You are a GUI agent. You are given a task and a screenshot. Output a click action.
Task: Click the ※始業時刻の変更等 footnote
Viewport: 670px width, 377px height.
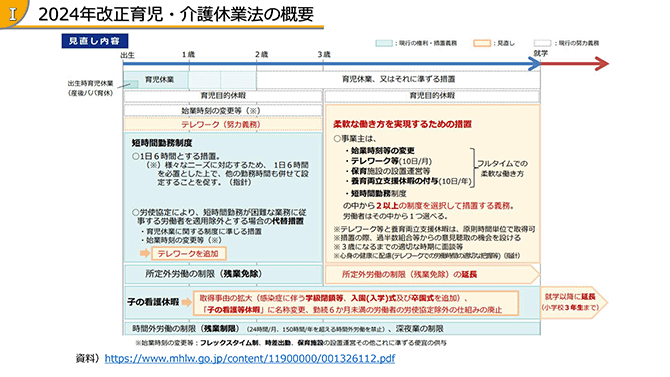[x=291, y=343]
